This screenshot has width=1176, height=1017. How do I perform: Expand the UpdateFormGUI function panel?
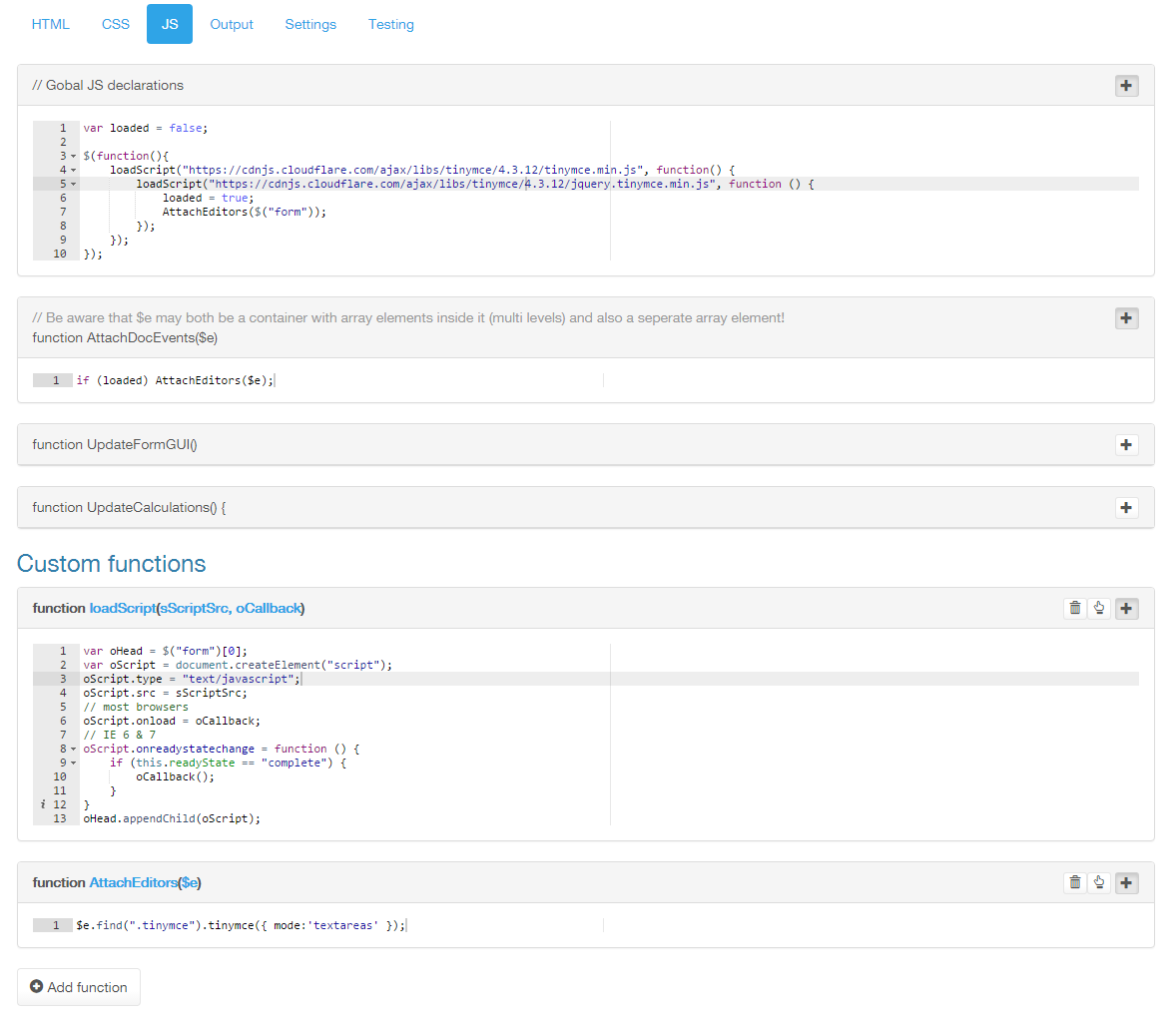tap(1126, 445)
